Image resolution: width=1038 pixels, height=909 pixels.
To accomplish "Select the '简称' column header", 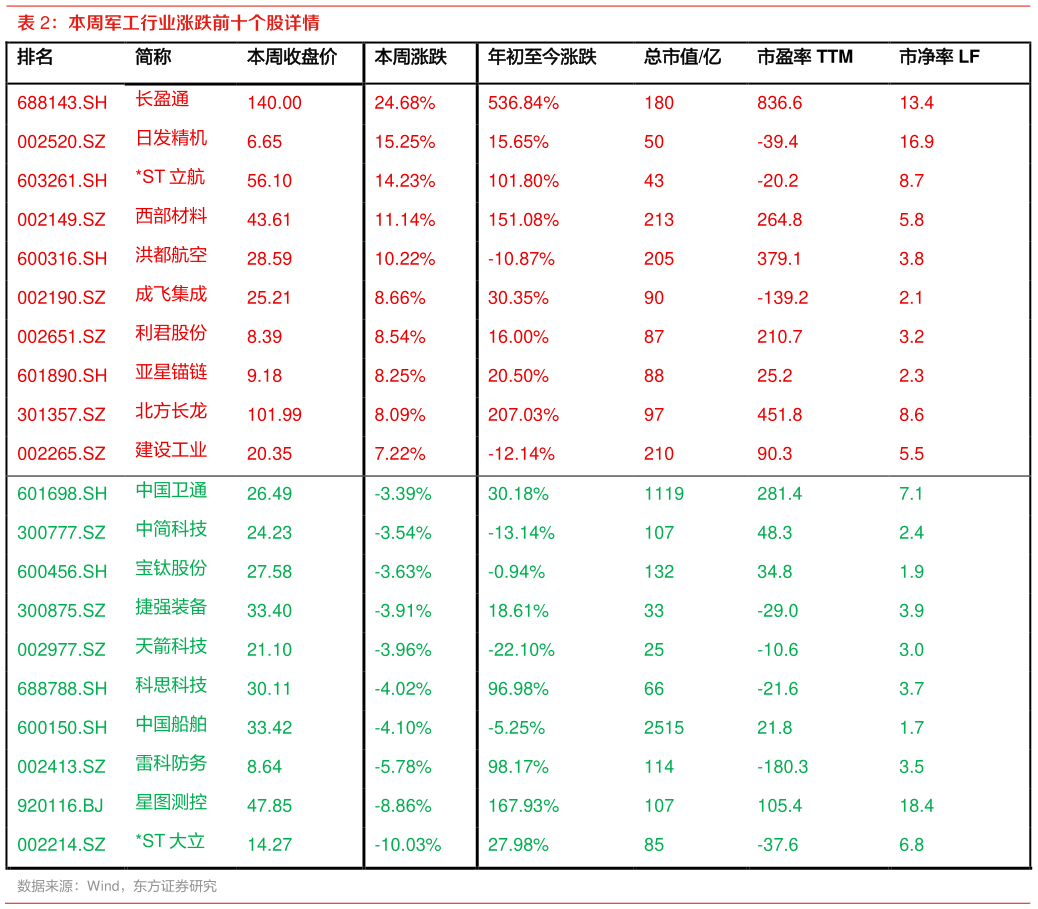I will 153,57.
